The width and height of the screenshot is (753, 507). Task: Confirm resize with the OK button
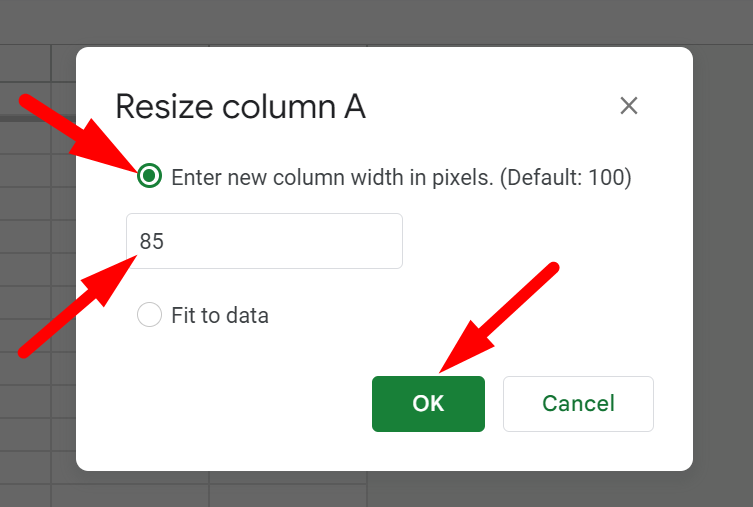click(428, 404)
